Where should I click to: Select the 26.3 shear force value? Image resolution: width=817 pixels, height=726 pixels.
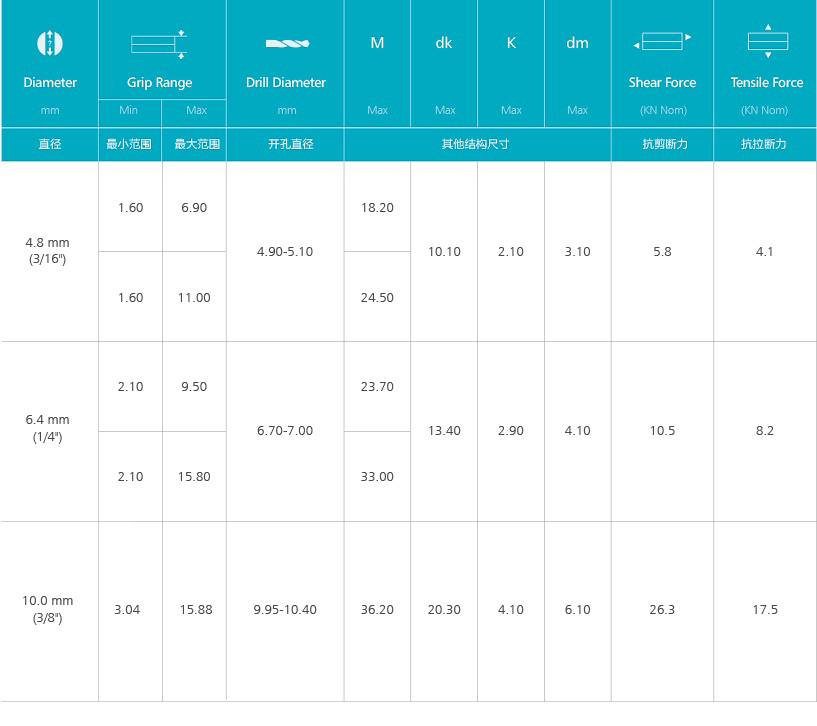[662, 609]
